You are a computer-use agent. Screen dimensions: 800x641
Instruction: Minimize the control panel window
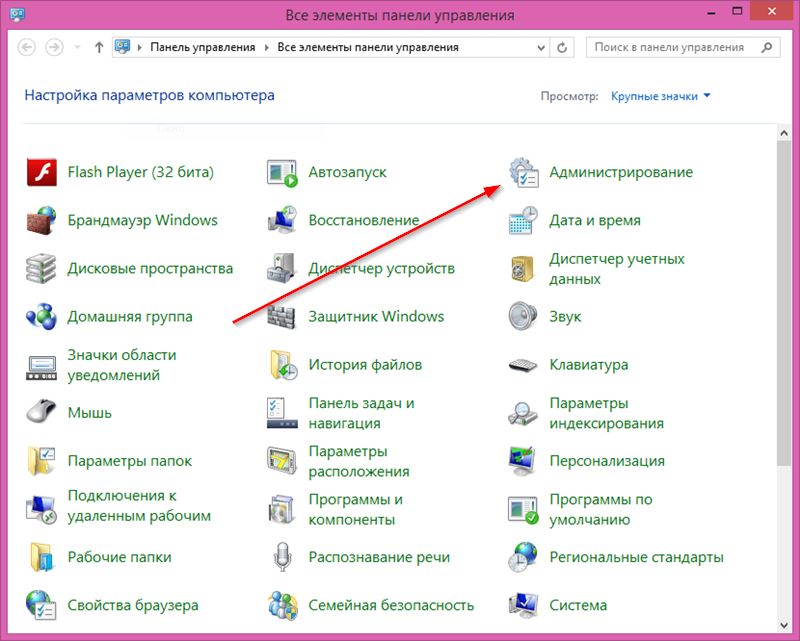tap(712, 12)
